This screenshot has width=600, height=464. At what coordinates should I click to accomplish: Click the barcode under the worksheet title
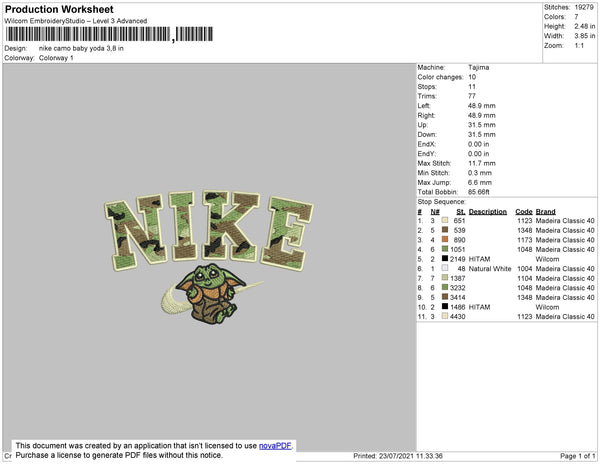coord(109,34)
